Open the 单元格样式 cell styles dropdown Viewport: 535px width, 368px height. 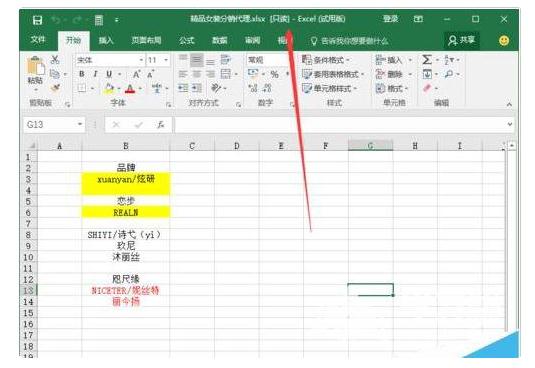[x=329, y=88]
